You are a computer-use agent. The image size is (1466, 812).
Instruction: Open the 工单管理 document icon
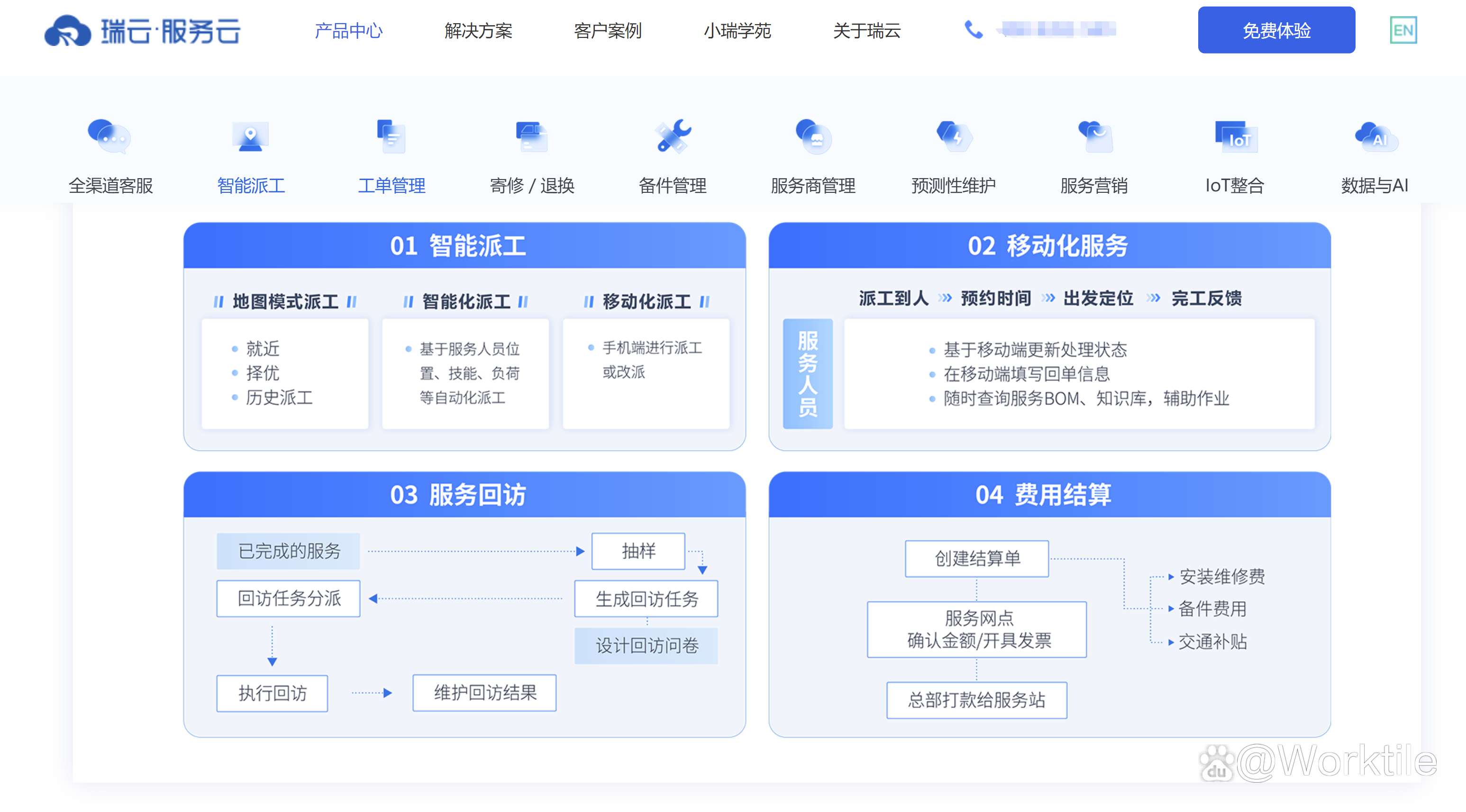(391, 136)
